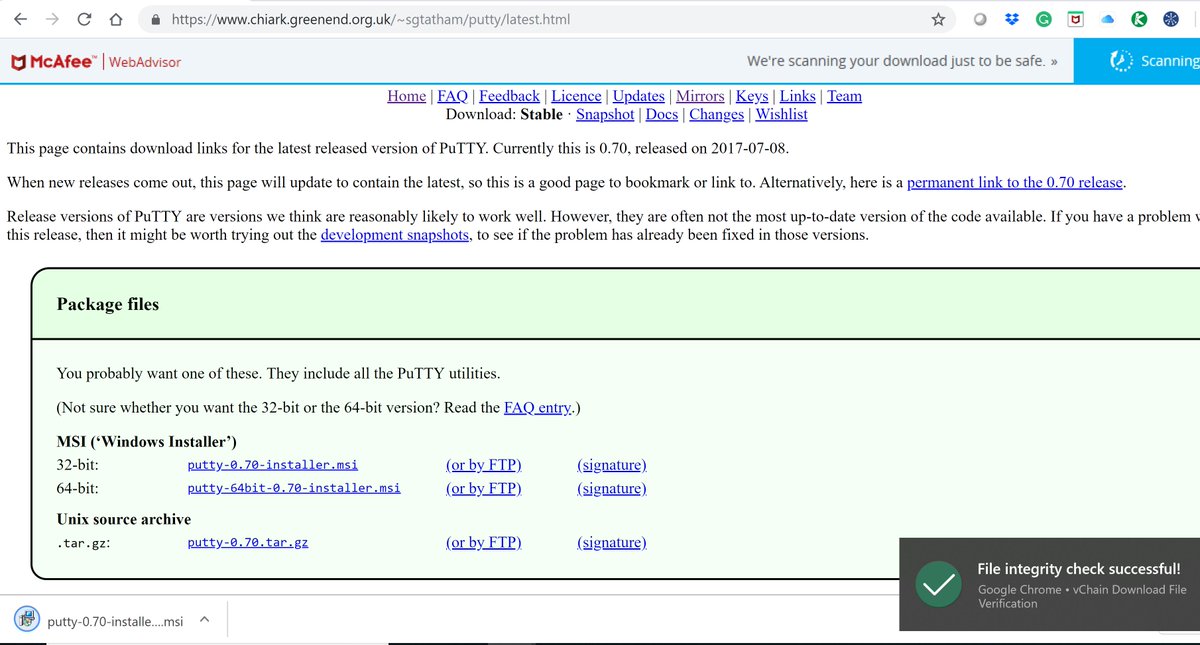Open signature for the 32-bit installer

[612, 465]
